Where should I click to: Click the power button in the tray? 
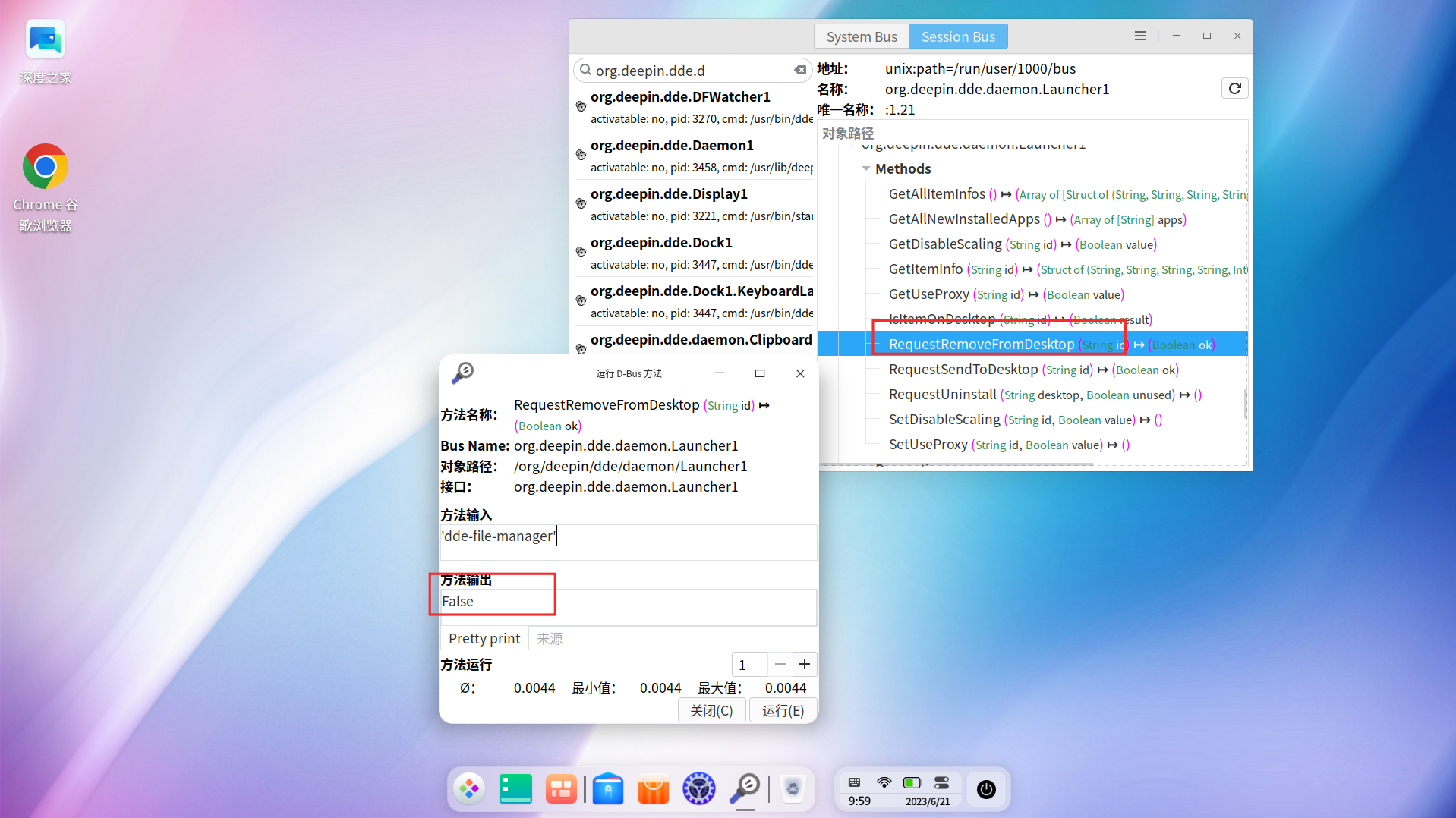[985, 789]
